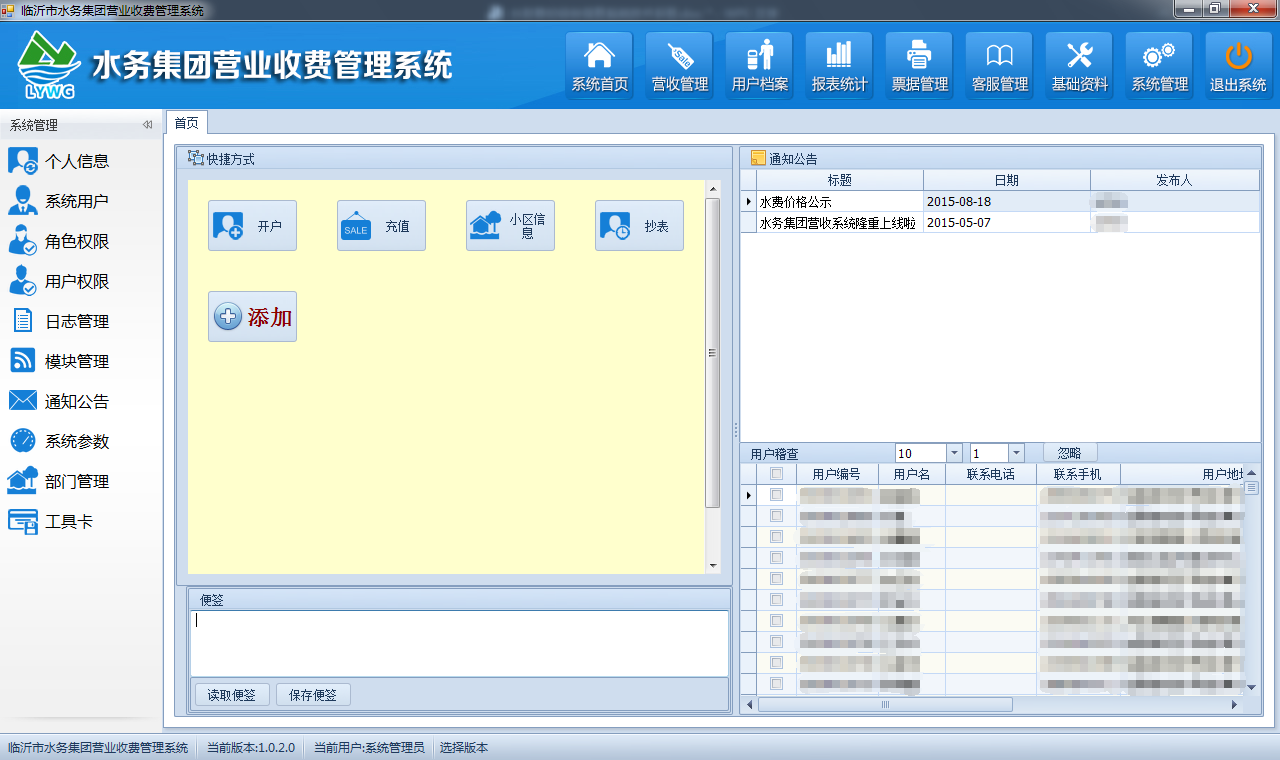Toggle select-all checkbox in 用户稽查 header
The height and width of the screenshot is (760, 1280).
[x=777, y=474]
